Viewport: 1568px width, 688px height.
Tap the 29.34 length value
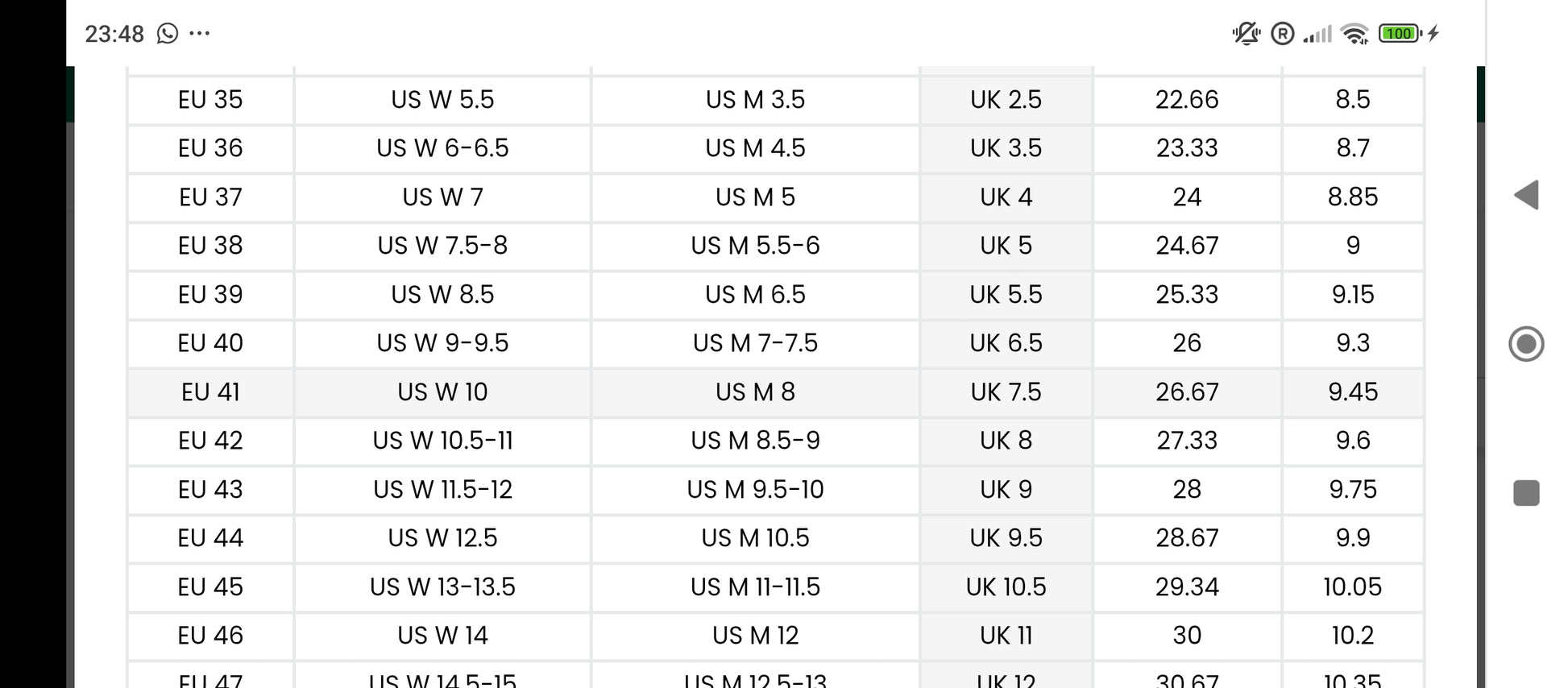(x=1187, y=587)
